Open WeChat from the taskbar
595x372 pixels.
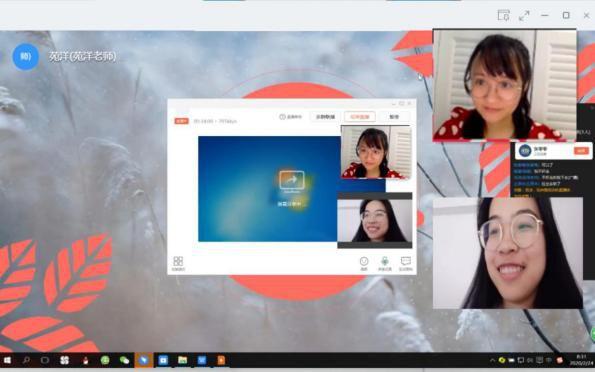click(x=124, y=360)
